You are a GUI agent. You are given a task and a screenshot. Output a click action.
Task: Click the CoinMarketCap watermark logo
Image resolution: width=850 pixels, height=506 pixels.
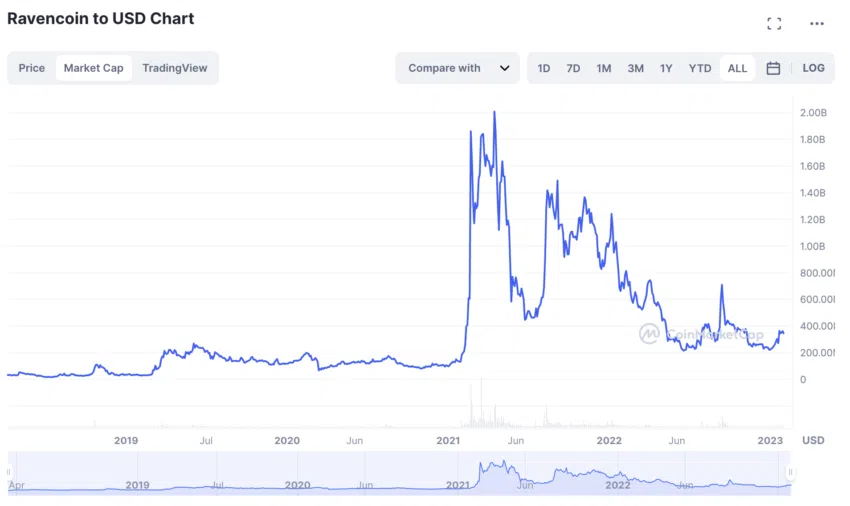point(701,334)
